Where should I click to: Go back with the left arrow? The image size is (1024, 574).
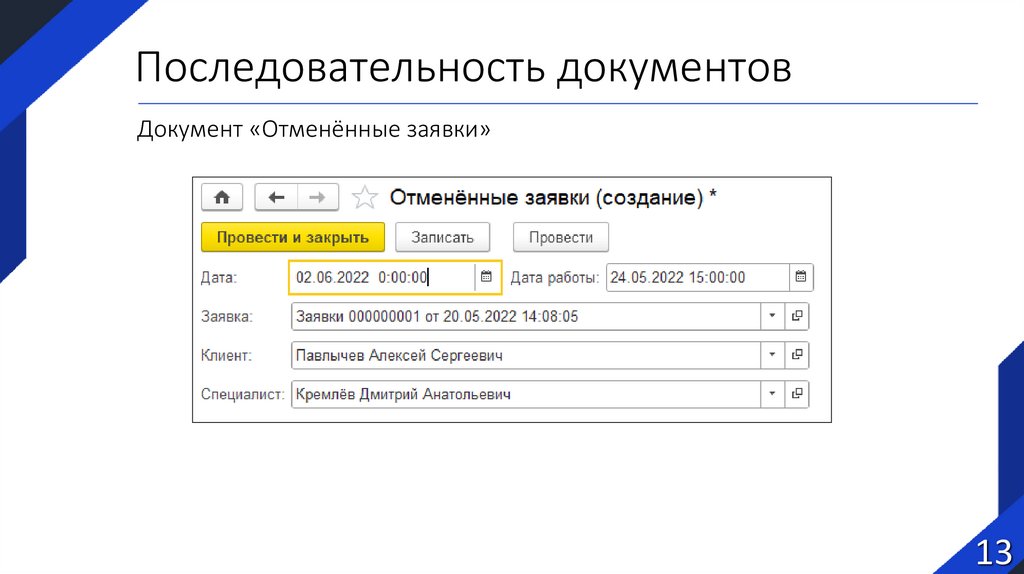coord(276,197)
